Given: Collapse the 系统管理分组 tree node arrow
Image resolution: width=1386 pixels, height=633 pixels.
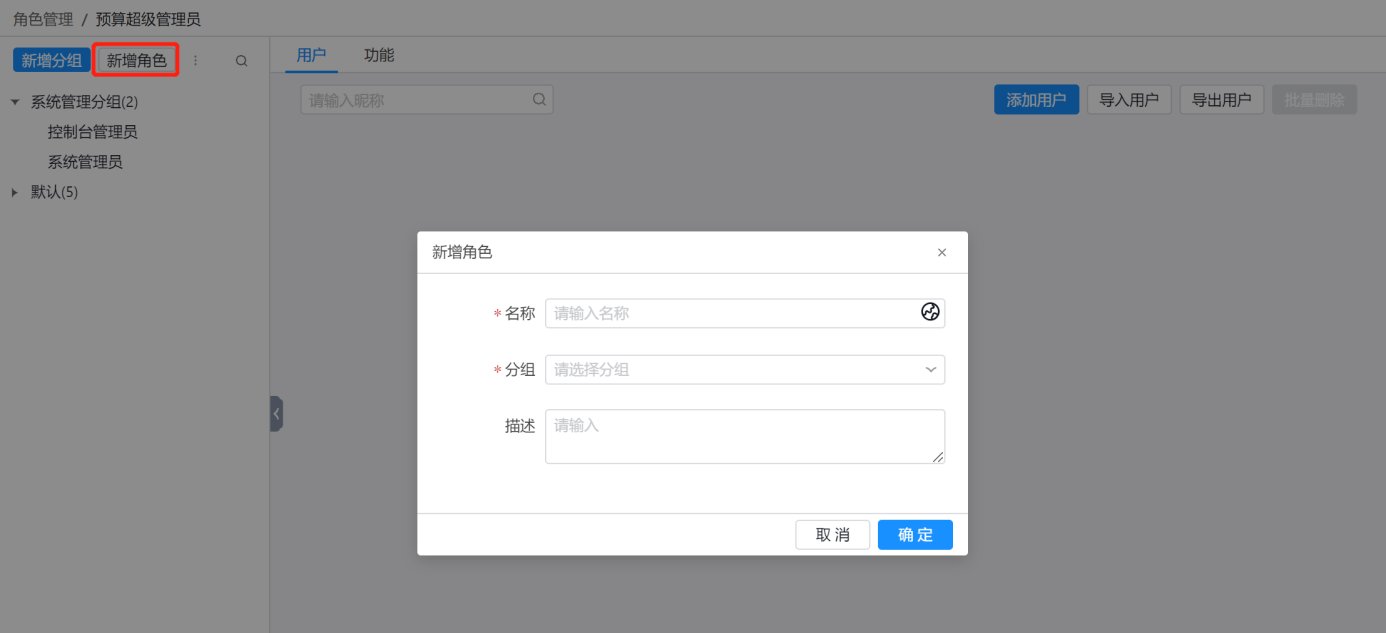Looking at the screenshot, I should coord(15,102).
